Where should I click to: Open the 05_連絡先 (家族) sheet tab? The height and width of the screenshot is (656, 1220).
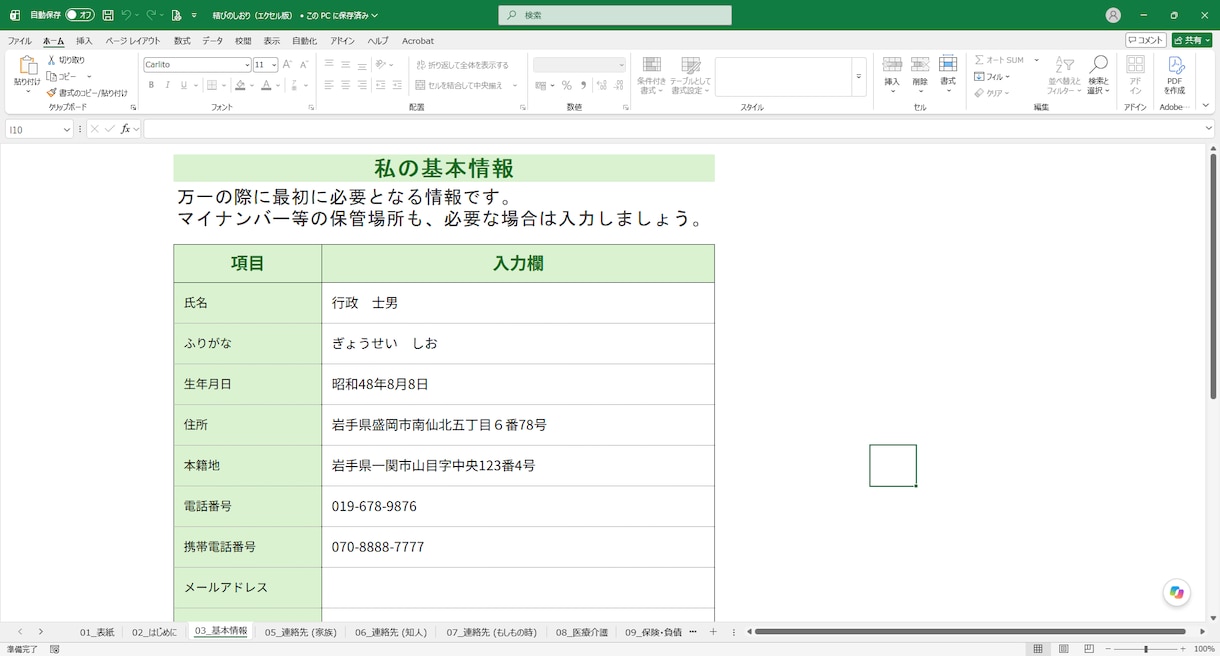[x=300, y=632]
